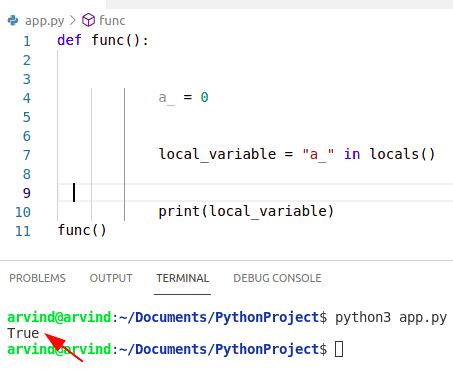Viewport: 453px width, 369px height.
Task: Click the Python file icon in breadcrumb
Action: click(13, 20)
